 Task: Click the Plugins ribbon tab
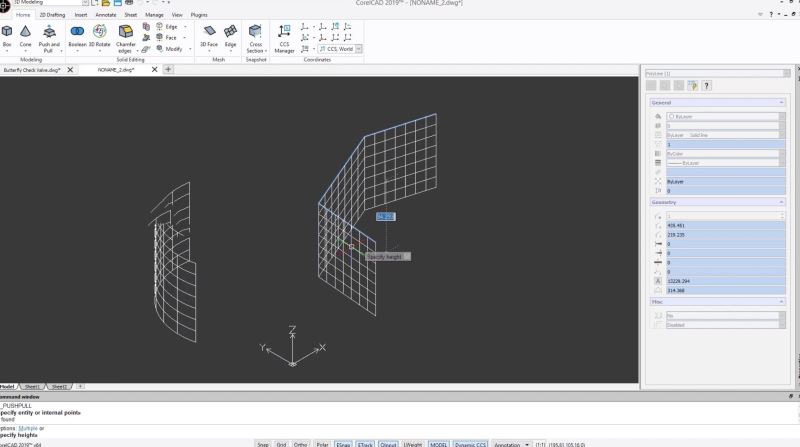pyautogui.click(x=199, y=15)
